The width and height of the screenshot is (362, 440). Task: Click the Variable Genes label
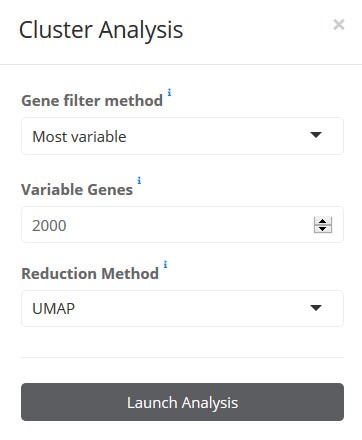[x=77, y=190]
